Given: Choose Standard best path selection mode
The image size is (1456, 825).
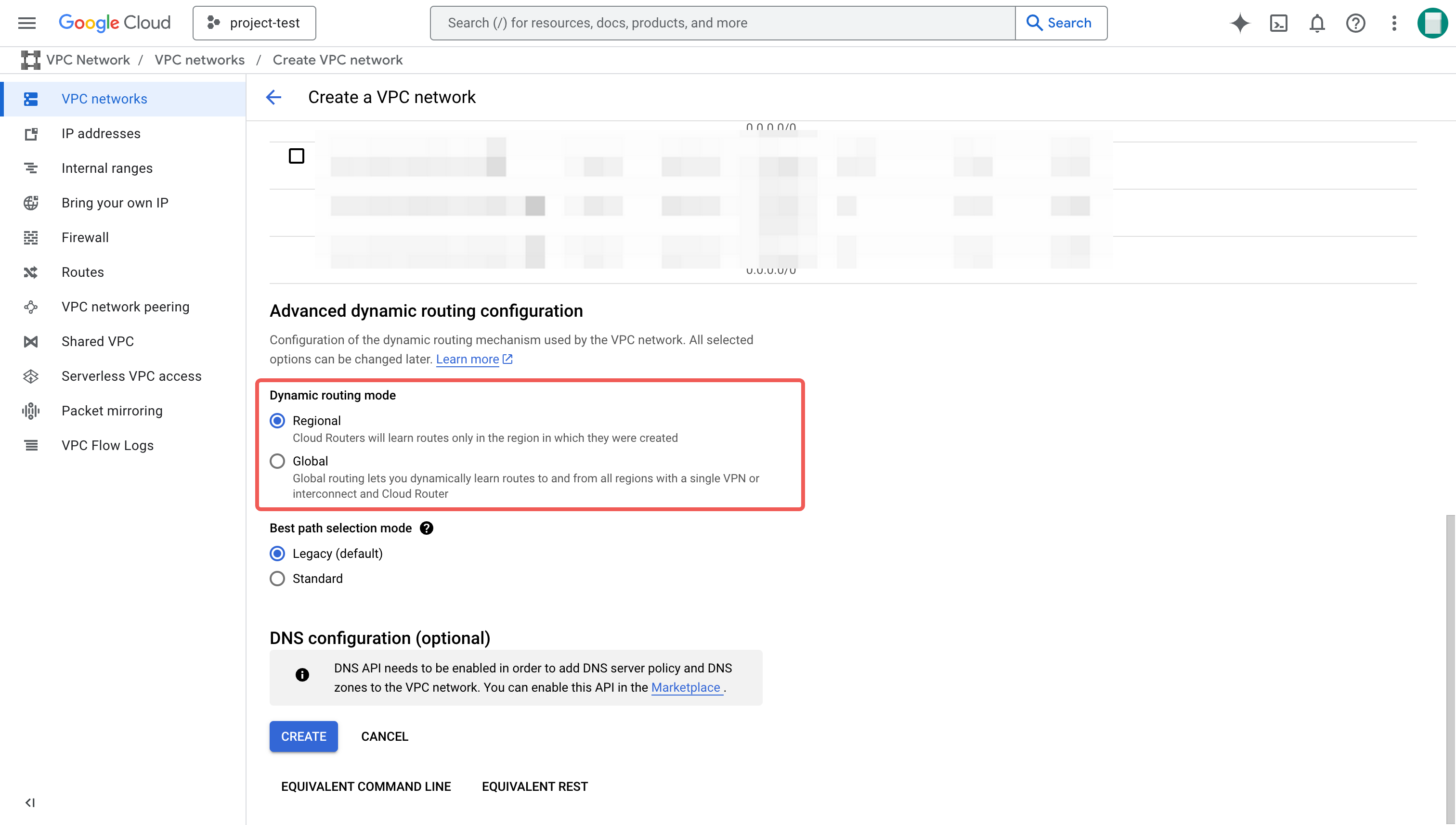Looking at the screenshot, I should coord(277,579).
